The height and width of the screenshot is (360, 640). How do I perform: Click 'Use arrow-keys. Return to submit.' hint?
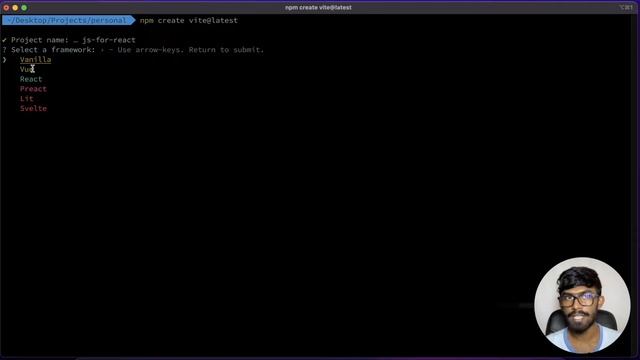[x=191, y=50]
